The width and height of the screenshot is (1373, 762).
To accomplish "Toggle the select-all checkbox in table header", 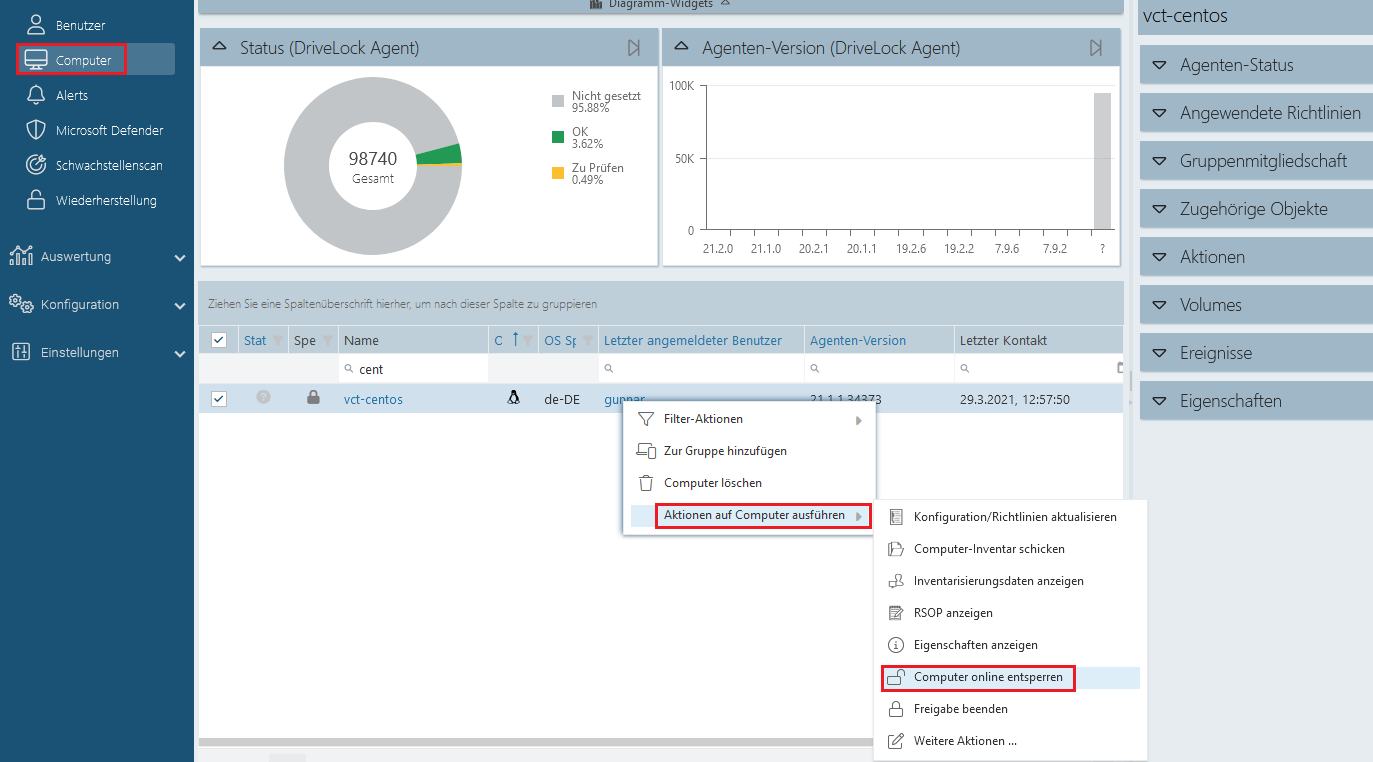I will click(219, 340).
